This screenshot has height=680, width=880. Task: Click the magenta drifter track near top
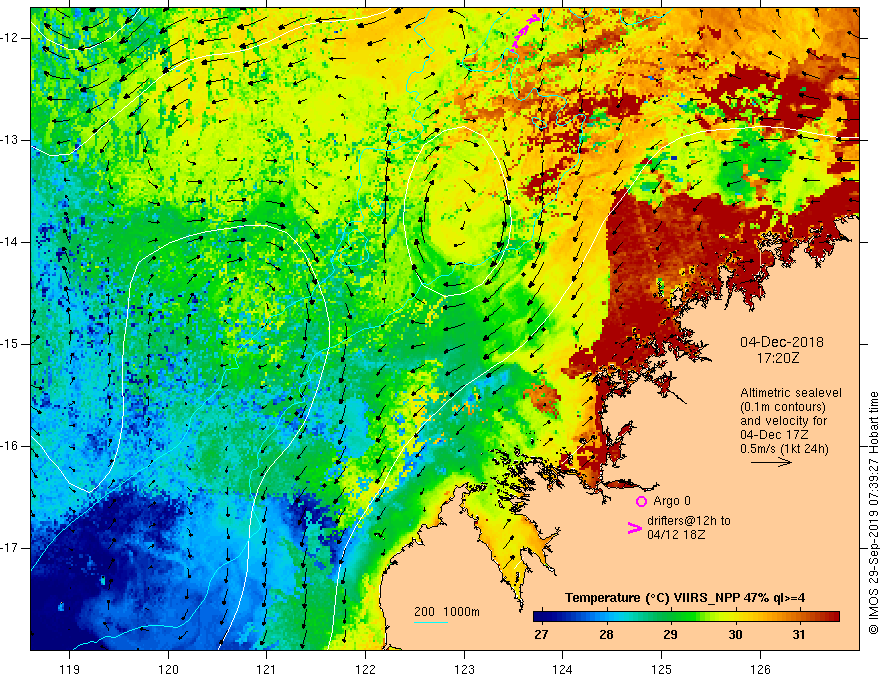pos(523,34)
